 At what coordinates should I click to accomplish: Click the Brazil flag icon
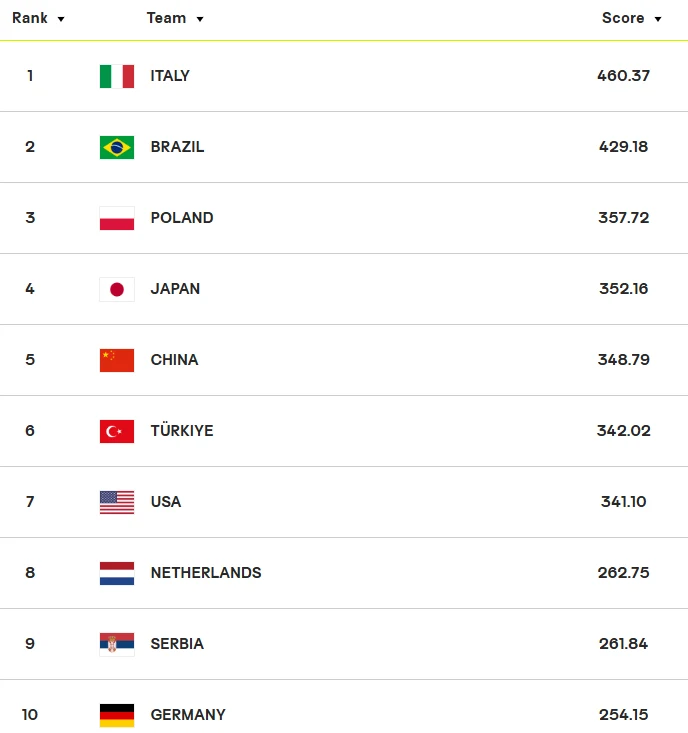[x=117, y=147]
